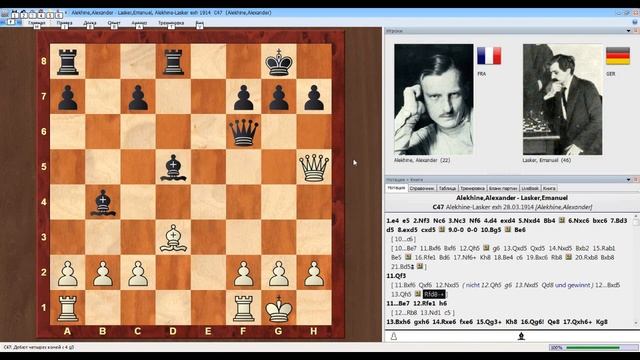Open the Вид menu
The width and height of the screenshot is (640, 360).
(200, 22)
